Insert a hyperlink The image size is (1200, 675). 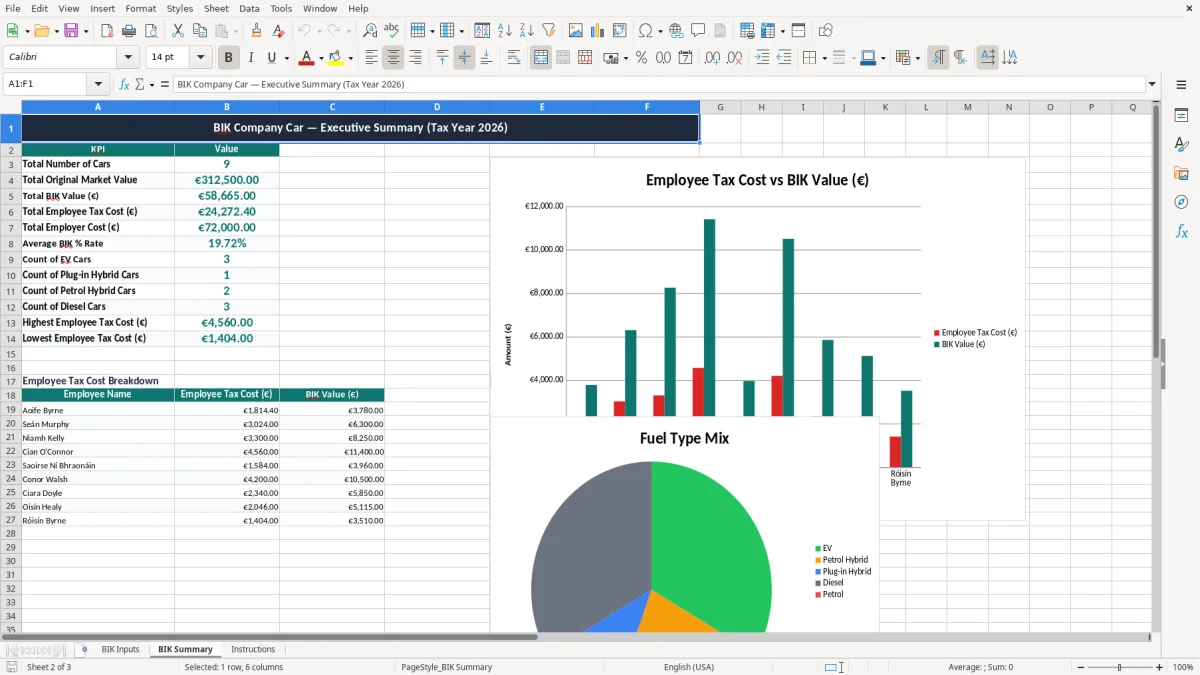coord(677,31)
